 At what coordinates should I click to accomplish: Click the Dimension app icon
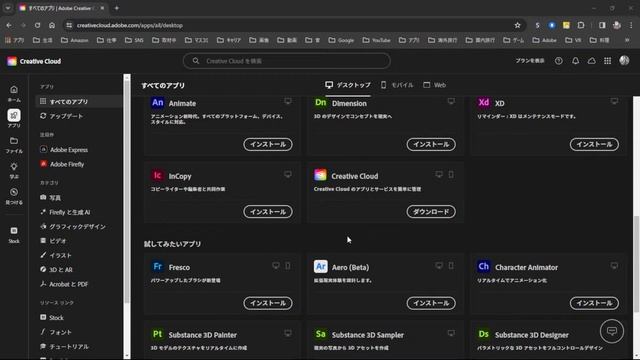pyautogui.click(x=320, y=102)
